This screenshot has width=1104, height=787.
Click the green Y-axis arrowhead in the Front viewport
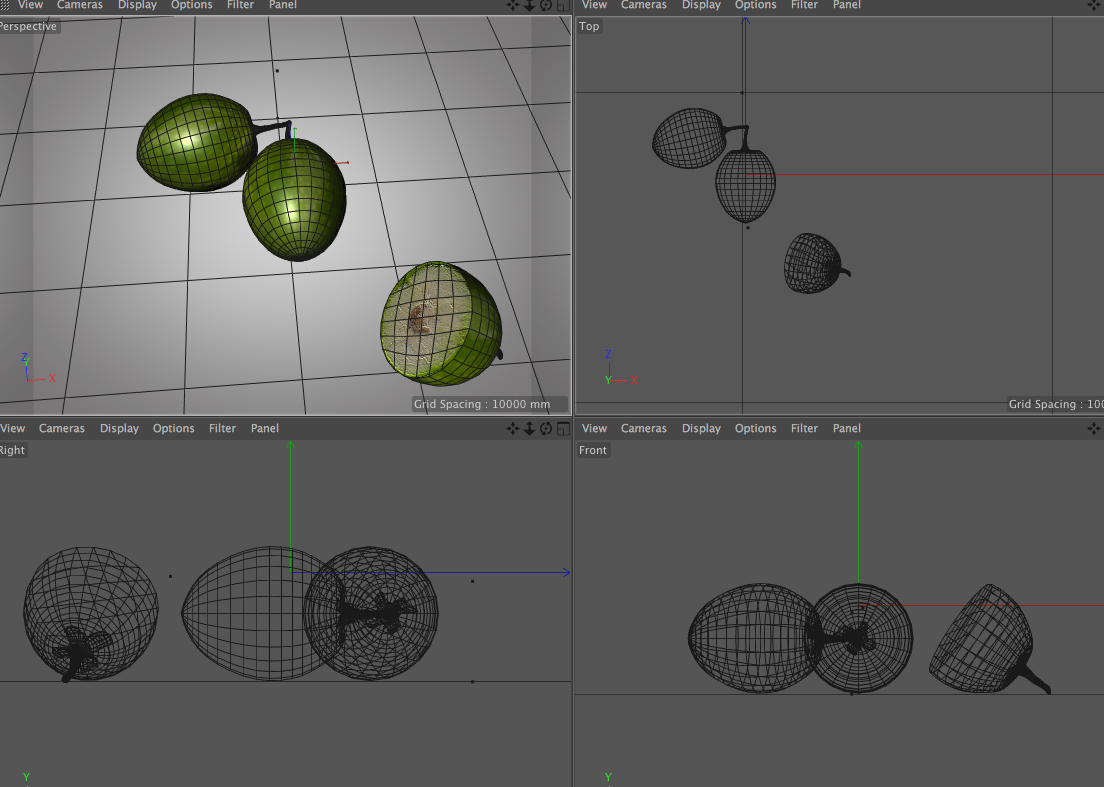pyautogui.click(x=858, y=446)
